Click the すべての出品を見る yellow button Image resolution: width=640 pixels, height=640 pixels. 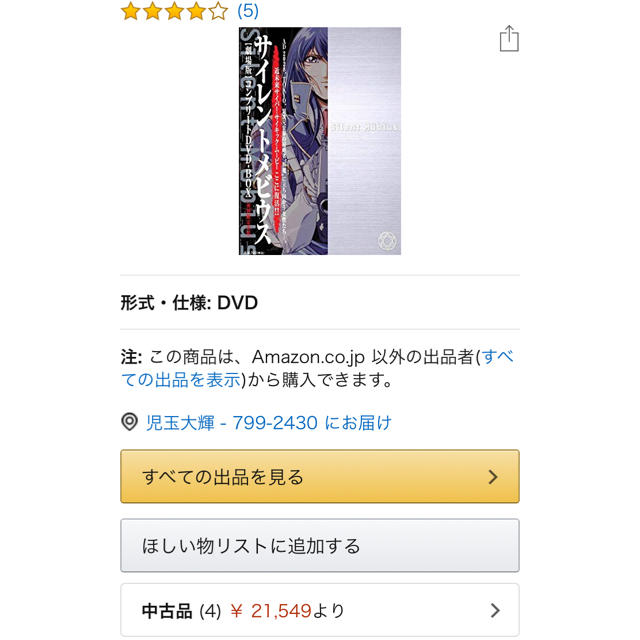(320, 476)
